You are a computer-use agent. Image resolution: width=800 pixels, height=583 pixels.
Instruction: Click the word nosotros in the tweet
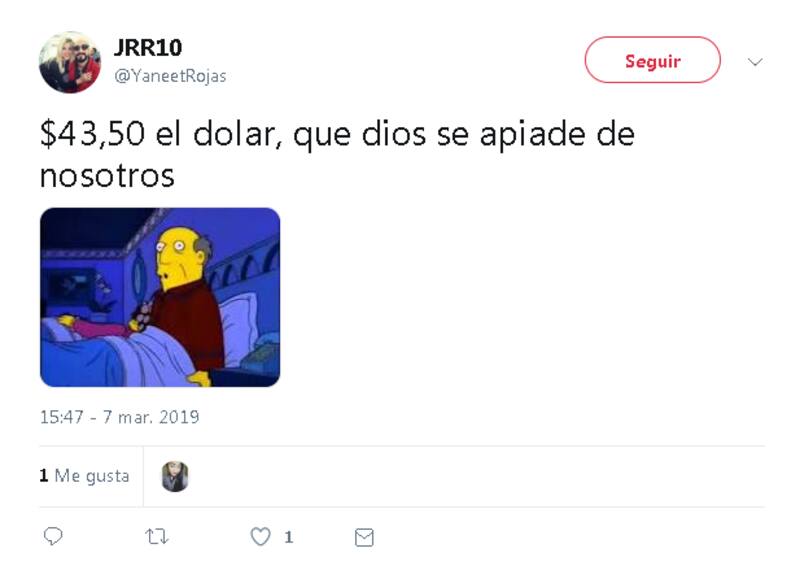107,175
